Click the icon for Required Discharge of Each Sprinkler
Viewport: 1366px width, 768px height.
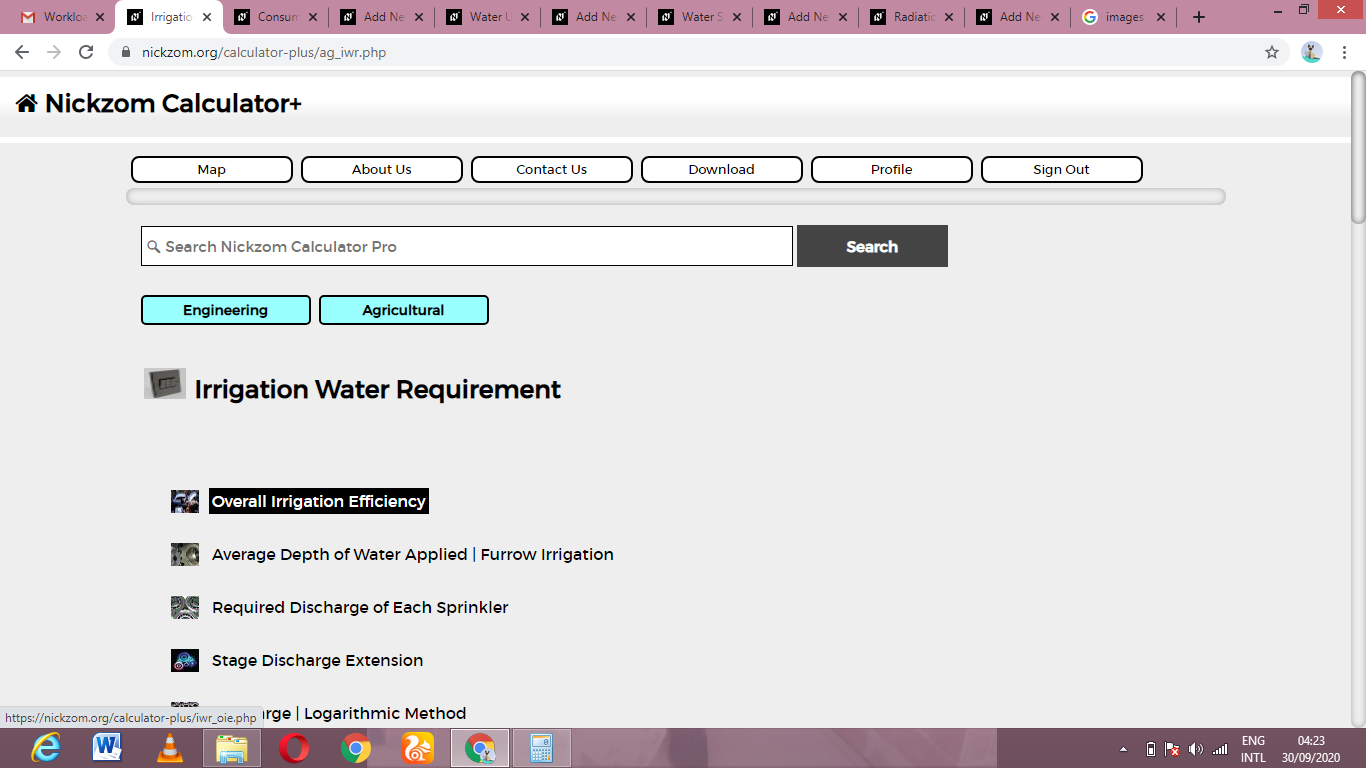click(185, 608)
